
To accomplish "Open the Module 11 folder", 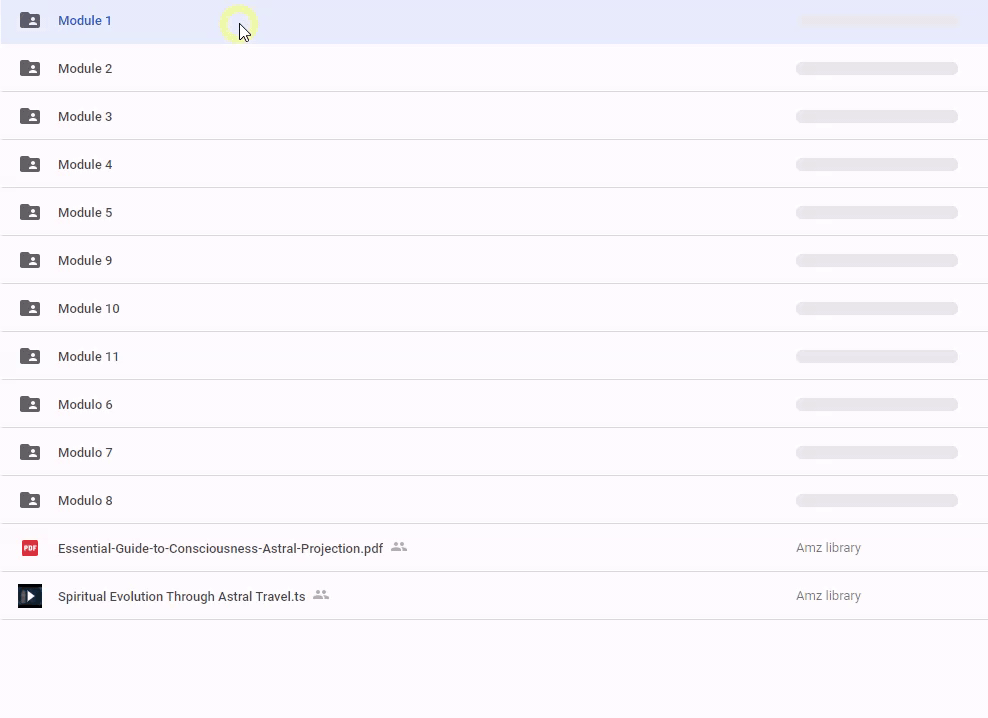I will tap(88, 357).
